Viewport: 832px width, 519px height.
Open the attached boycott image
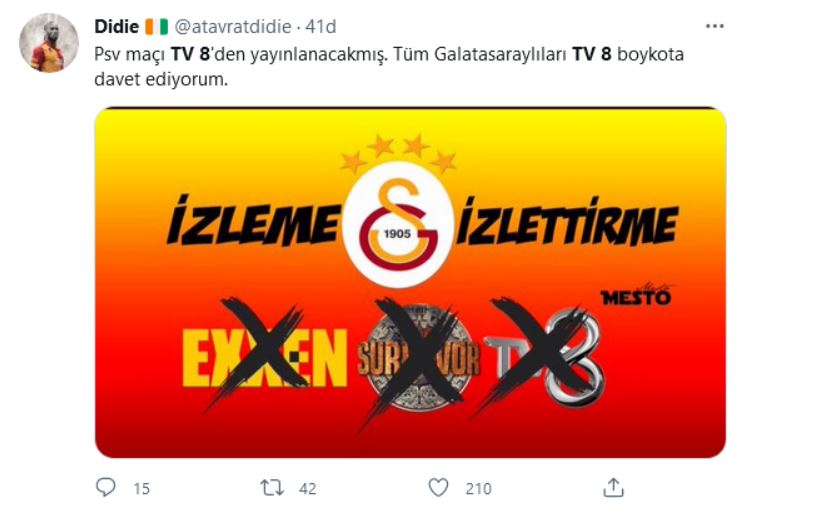click(410, 282)
